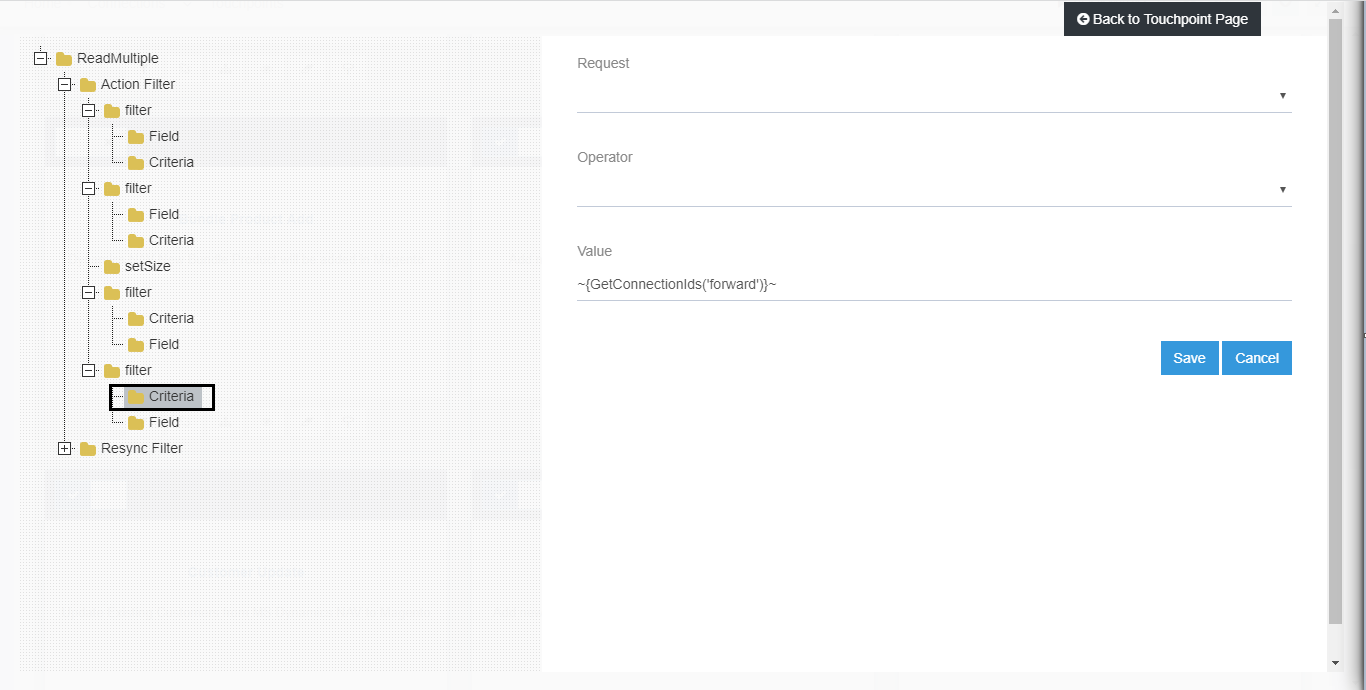
Task: Click the setSize folder icon
Action: pyautogui.click(x=110, y=266)
